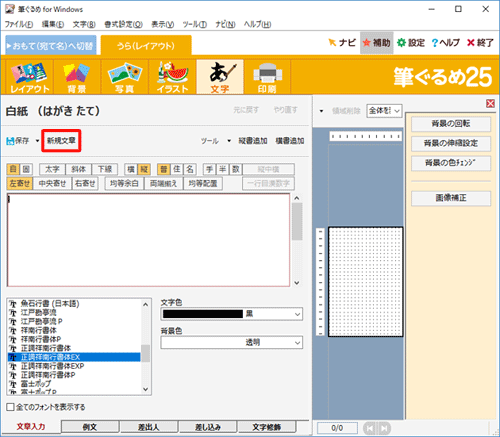Toggle 斜体 italic formatting

tap(79, 169)
